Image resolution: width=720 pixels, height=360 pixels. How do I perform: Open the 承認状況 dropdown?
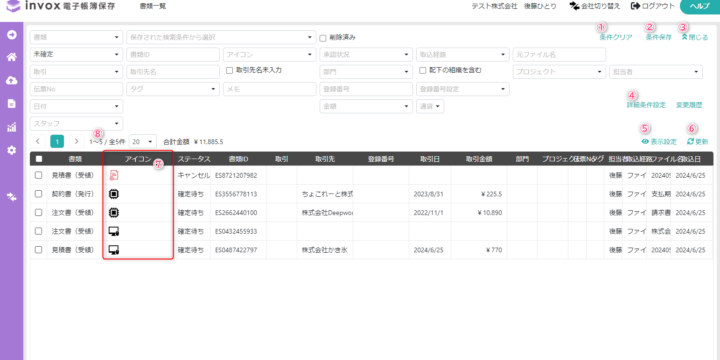366,55
